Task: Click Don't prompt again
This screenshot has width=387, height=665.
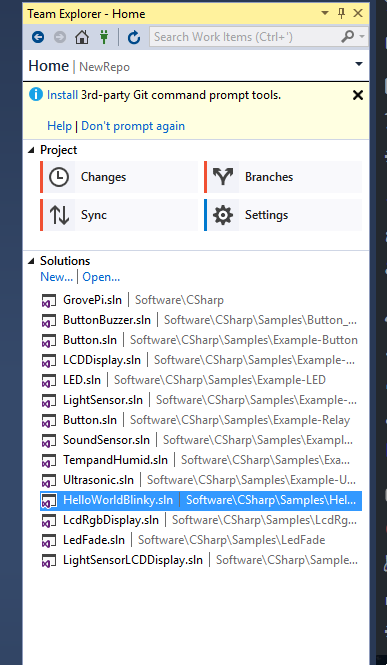Action: pyautogui.click(x=133, y=126)
